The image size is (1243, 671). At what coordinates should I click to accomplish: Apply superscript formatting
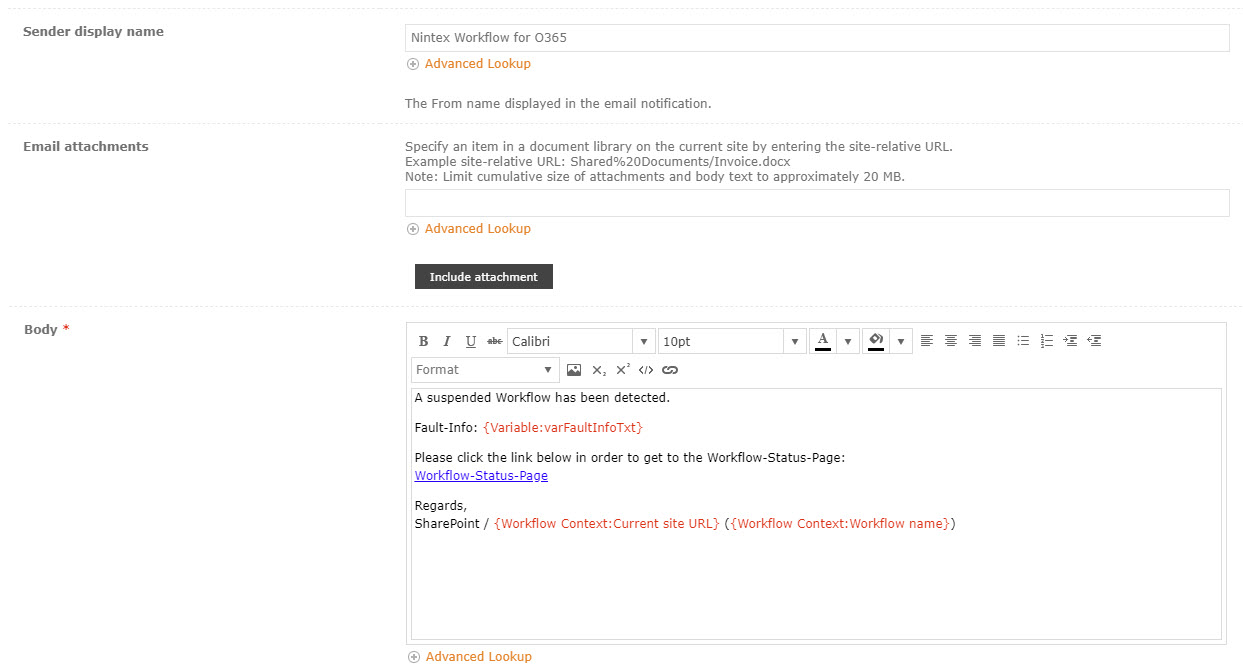pyautogui.click(x=622, y=370)
